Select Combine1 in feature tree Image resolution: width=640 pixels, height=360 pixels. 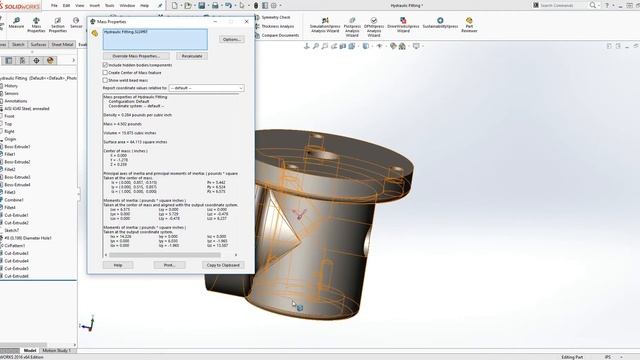[14, 200]
